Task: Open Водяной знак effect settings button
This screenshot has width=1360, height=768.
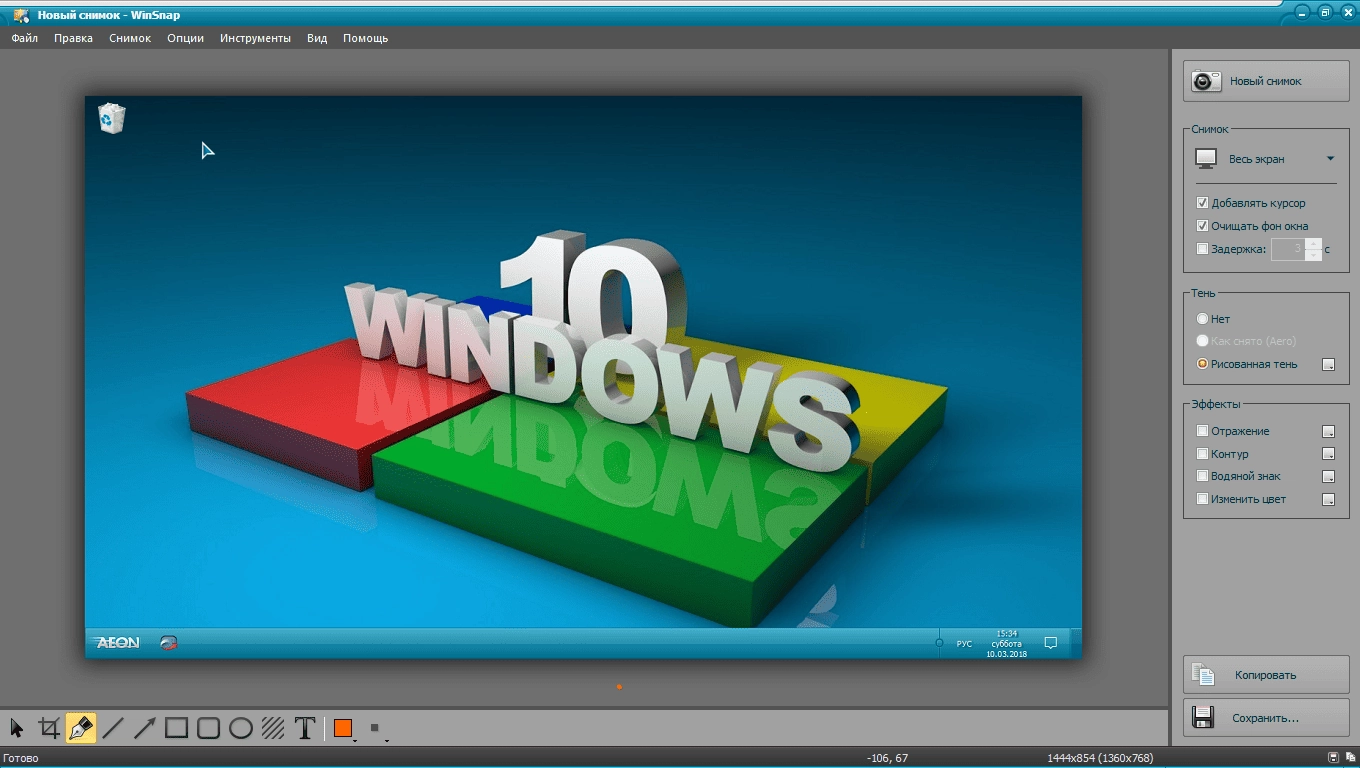Action: pos(1328,477)
